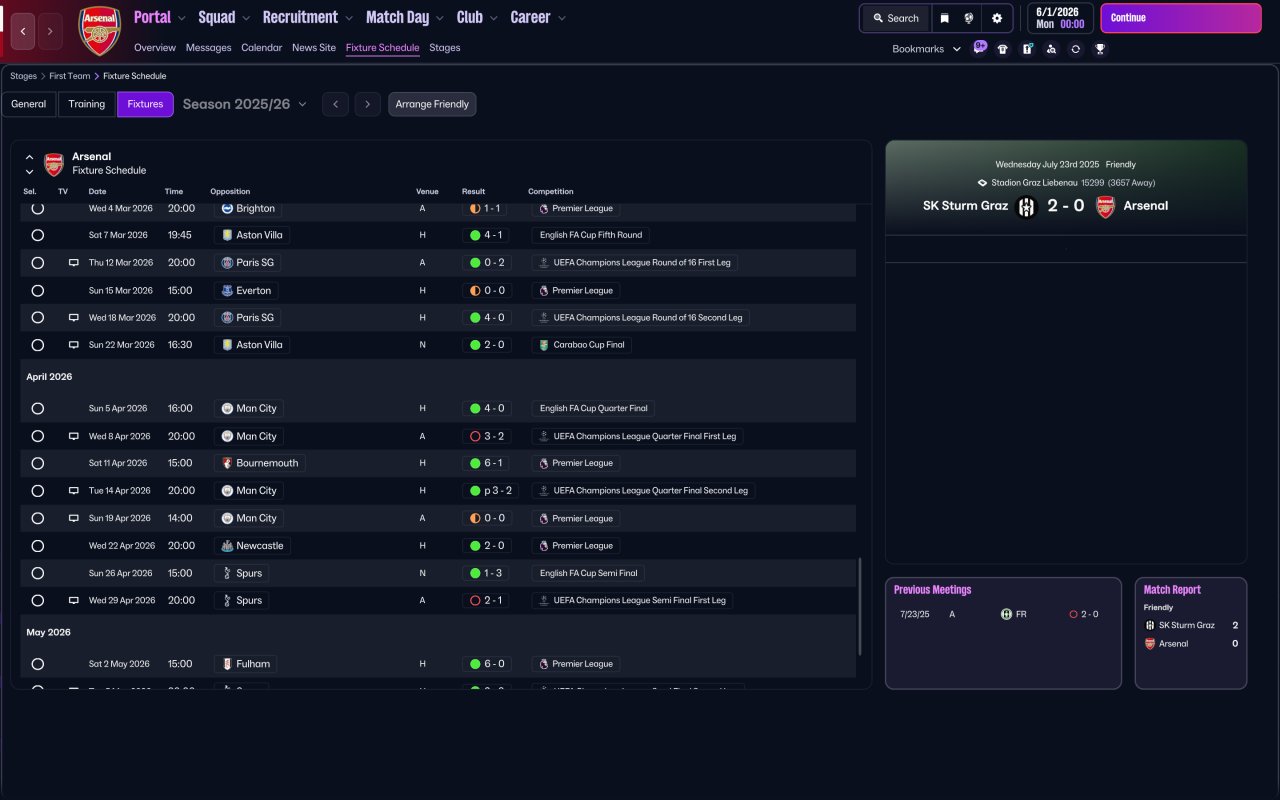Open the Calendar sub-menu item
Screen dimensions: 1280x800
click(x=261, y=48)
